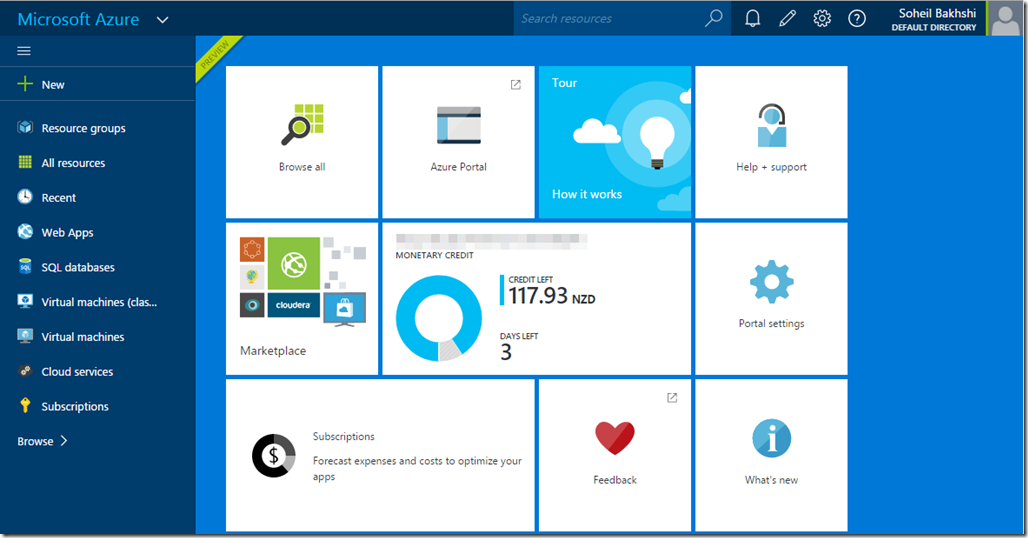
Task: Click the Forecast expenses description text
Action: [x=417, y=469]
